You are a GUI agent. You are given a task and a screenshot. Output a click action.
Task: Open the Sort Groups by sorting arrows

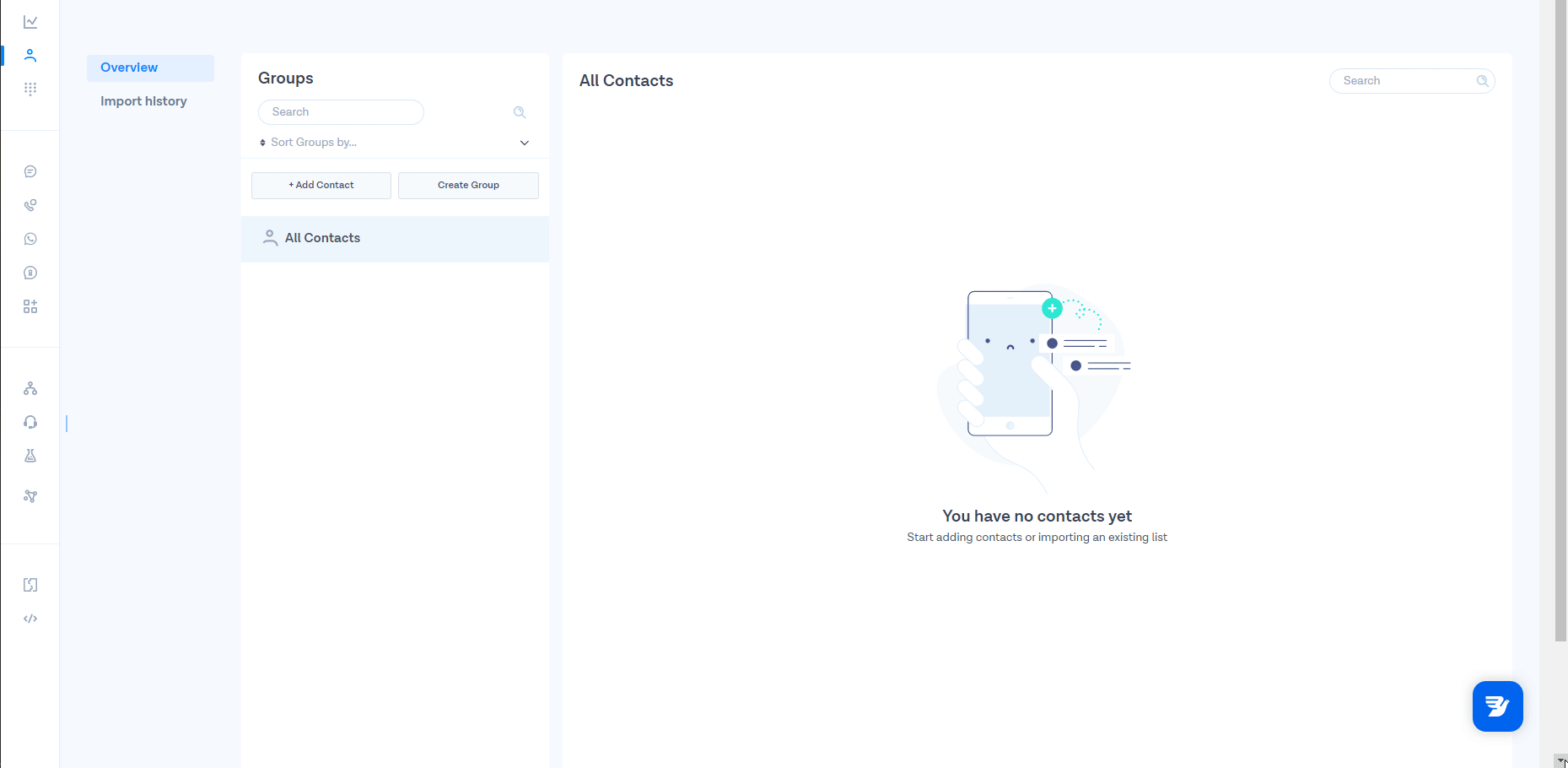point(262,142)
